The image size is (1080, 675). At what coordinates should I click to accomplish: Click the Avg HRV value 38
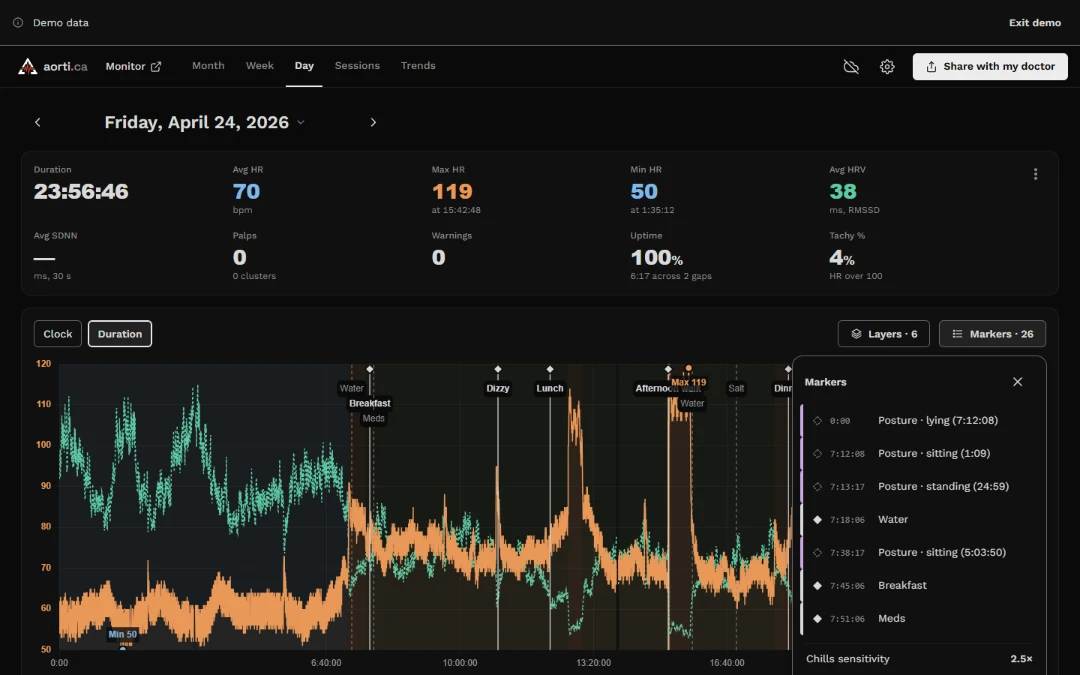843,191
